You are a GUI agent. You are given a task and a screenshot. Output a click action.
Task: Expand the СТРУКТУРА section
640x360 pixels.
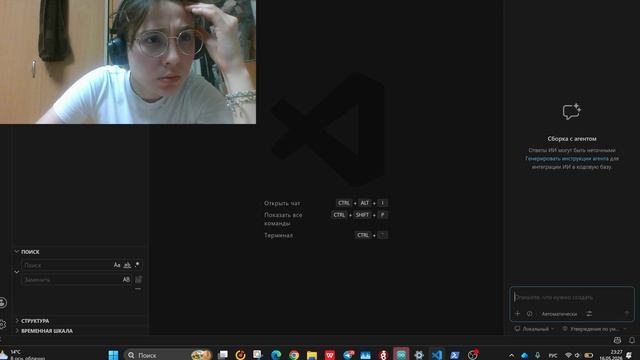[x=80, y=321]
